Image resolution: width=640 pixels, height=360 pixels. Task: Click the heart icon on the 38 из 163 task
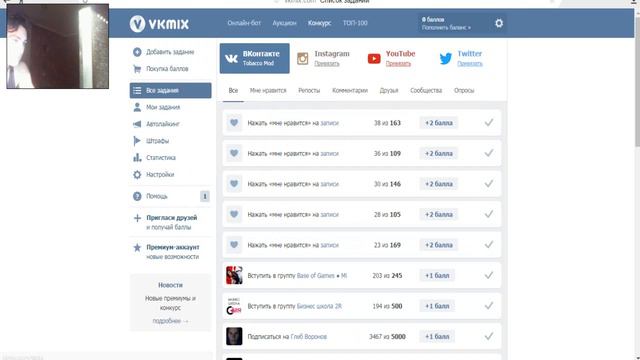[x=234, y=122]
